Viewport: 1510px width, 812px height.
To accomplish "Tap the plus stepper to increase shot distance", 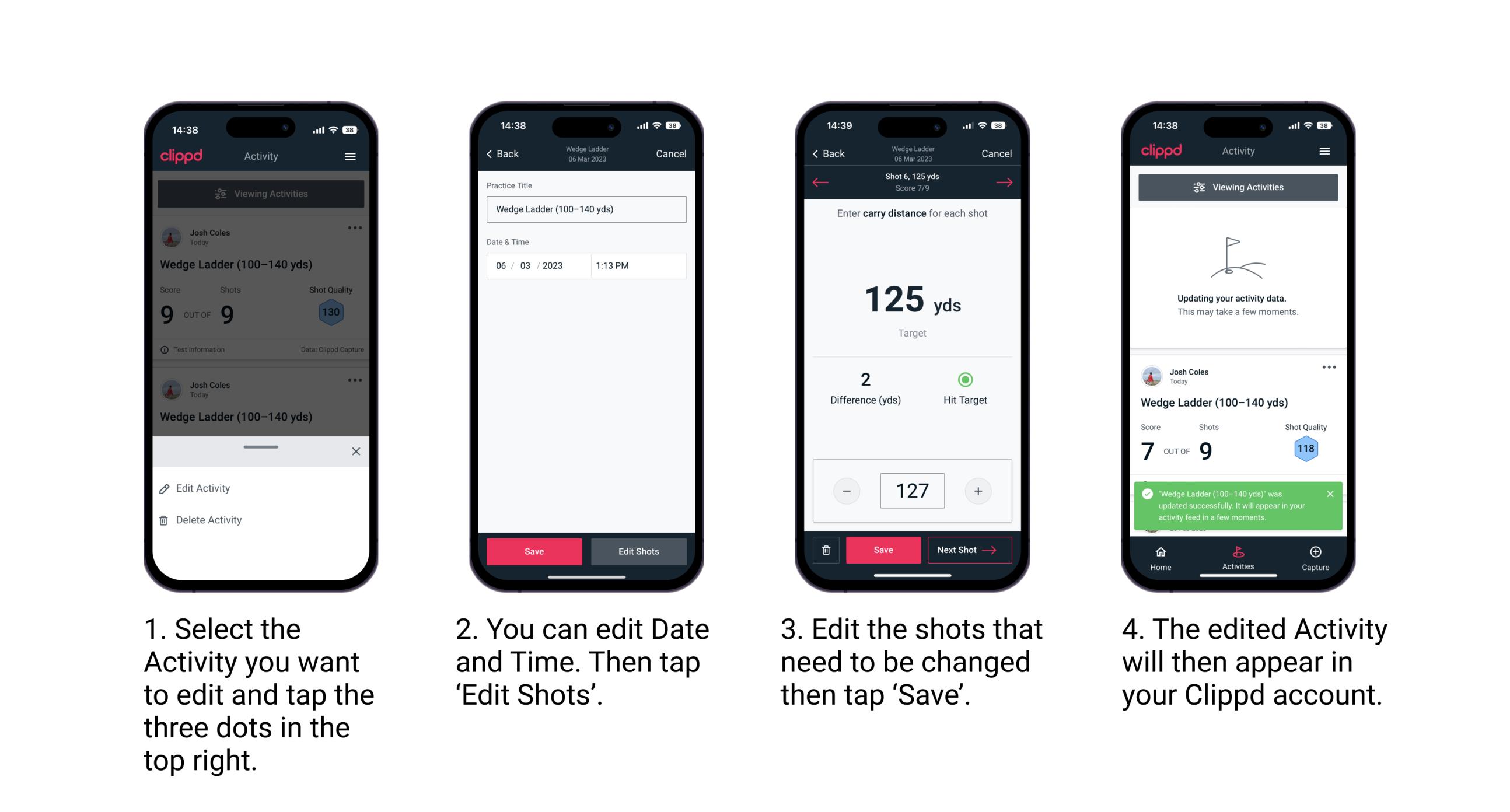I will (x=979, y=490).
